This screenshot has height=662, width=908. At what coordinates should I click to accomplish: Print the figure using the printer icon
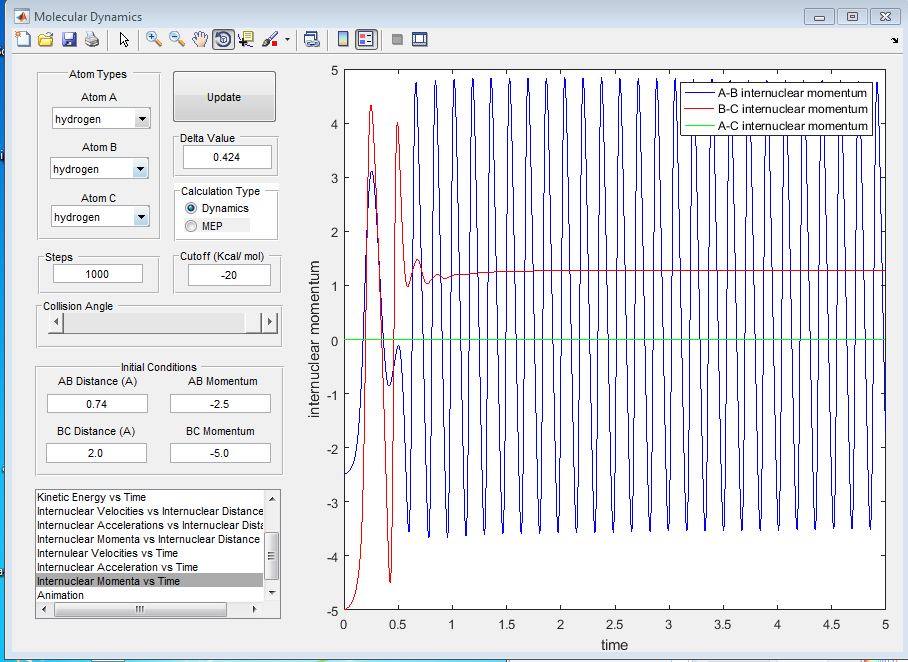point(92,40)
